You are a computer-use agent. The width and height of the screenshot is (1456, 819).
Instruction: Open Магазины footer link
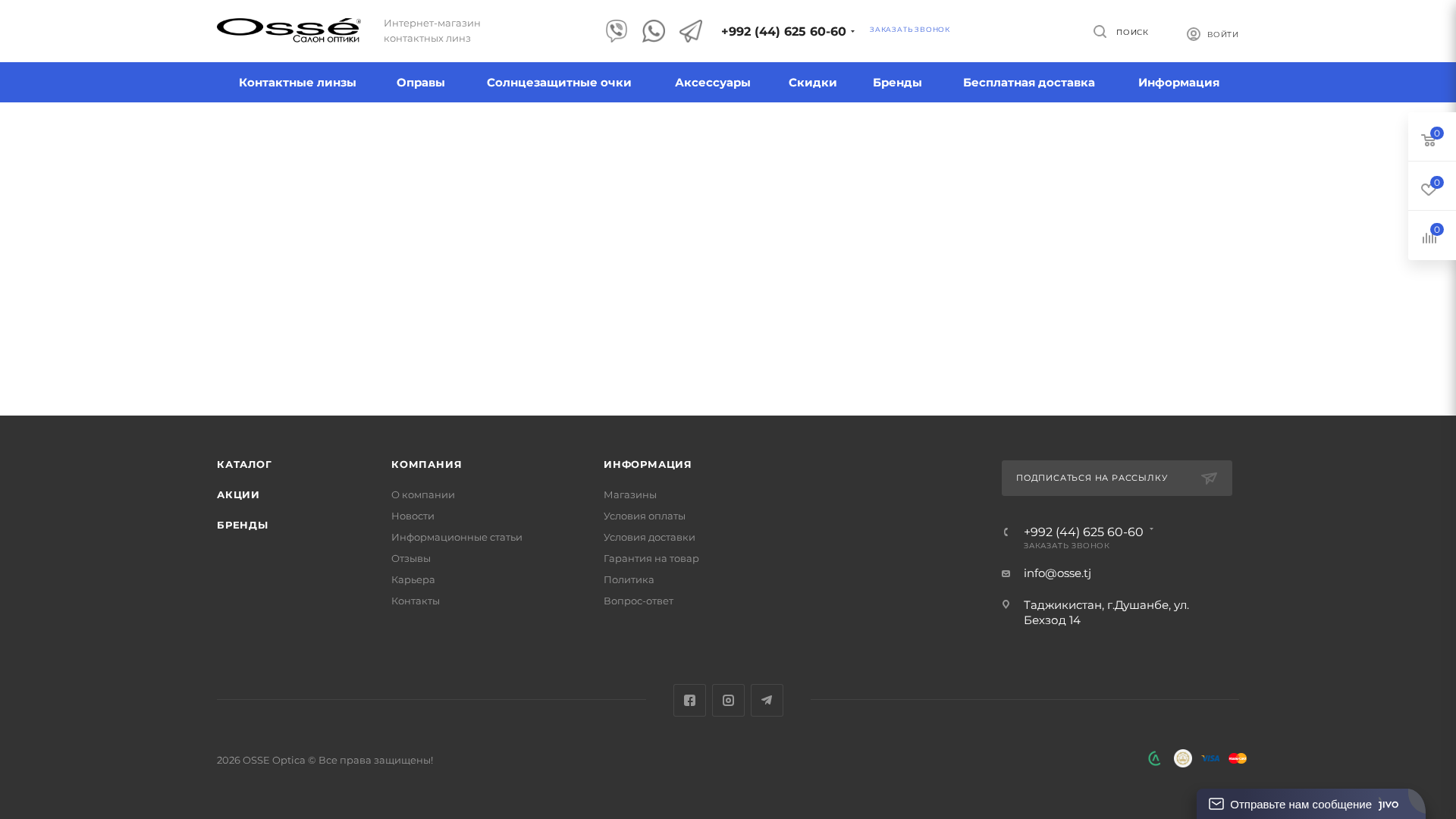(x=630, y=494)
